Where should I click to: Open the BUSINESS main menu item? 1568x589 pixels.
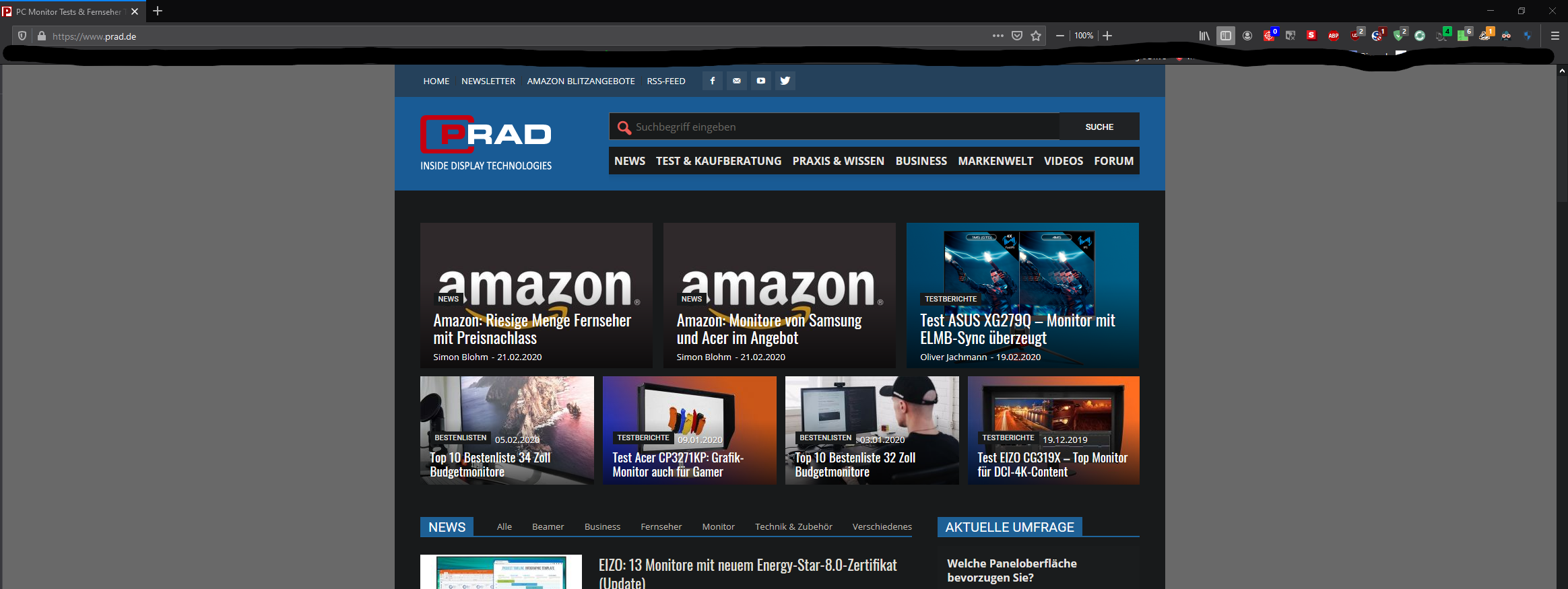click(921, 161)
